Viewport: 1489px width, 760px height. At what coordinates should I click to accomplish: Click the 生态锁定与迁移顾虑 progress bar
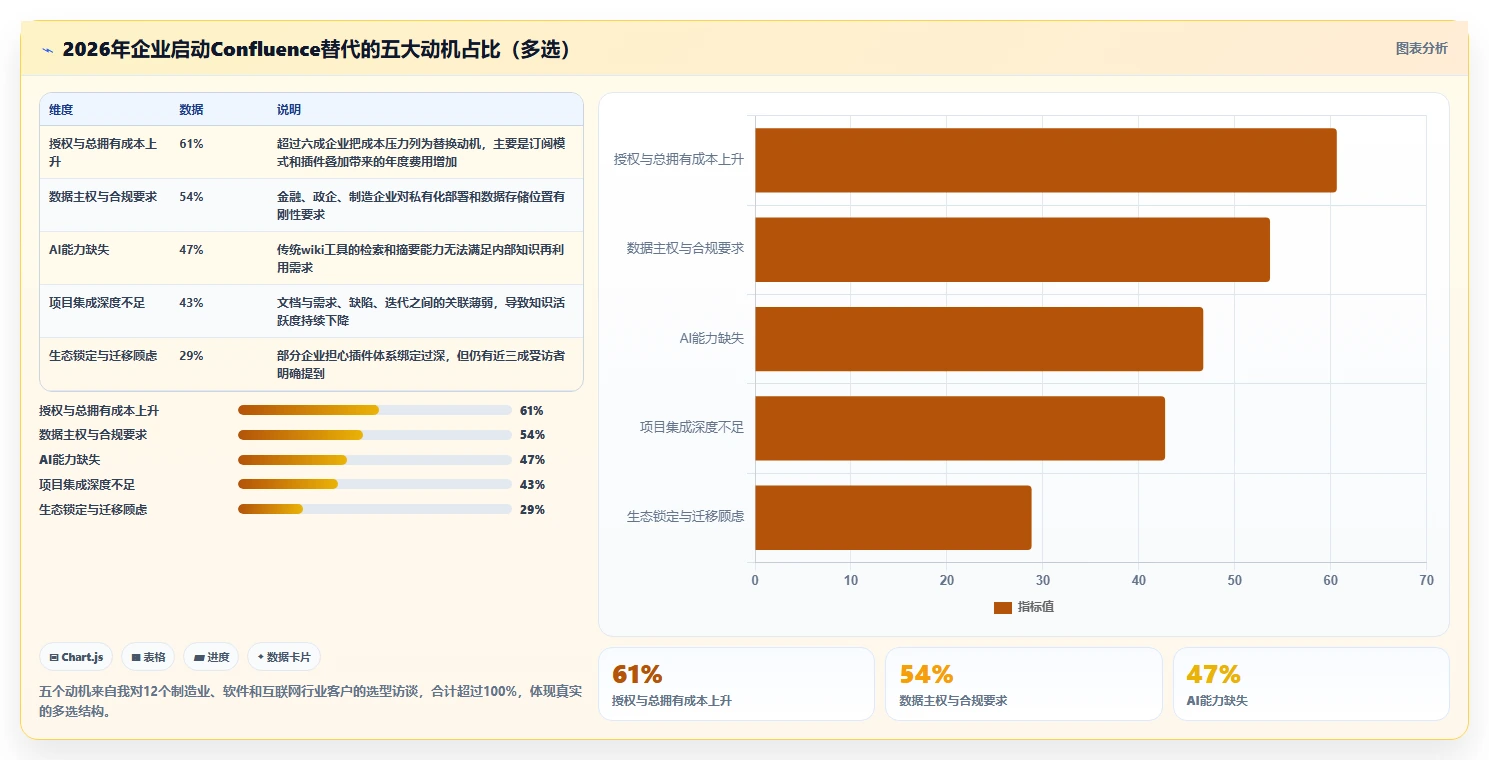tap(375, 510)
